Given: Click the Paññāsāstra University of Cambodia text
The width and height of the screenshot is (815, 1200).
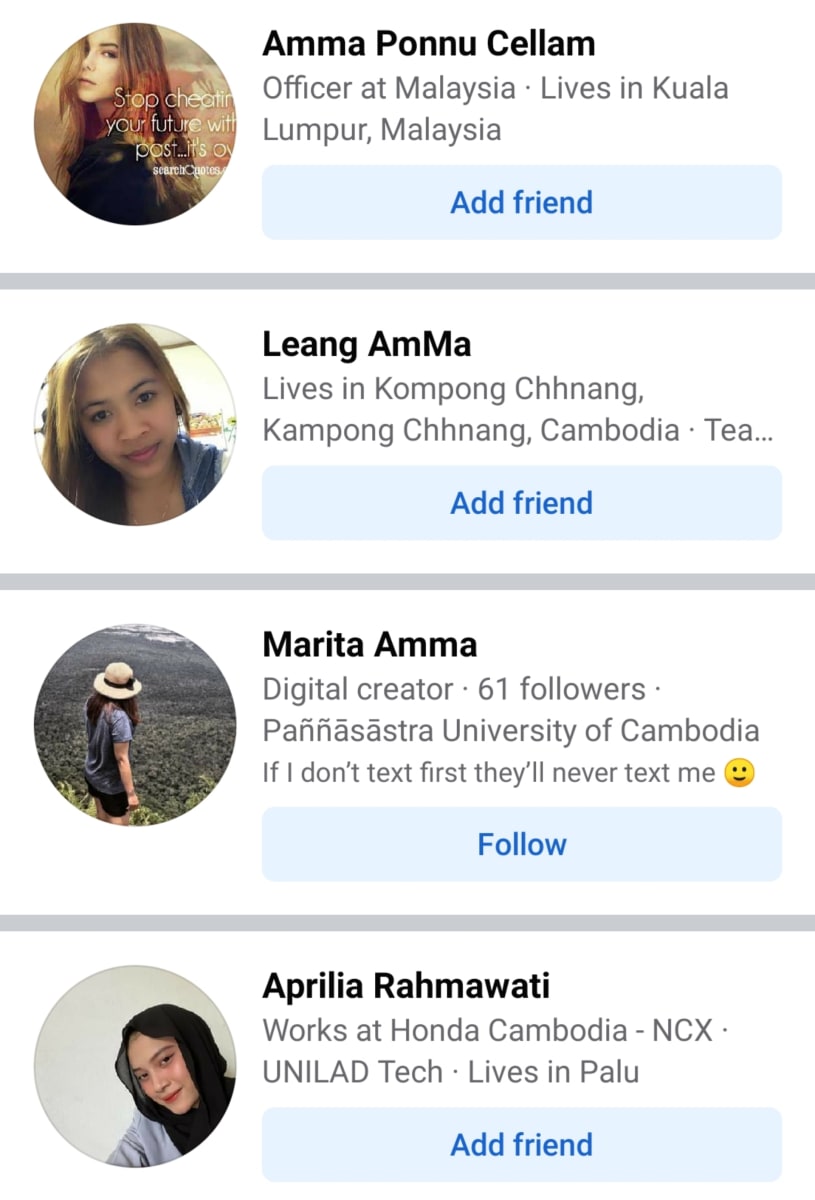Looking at the screenshot, I should [x=511, y=731].
